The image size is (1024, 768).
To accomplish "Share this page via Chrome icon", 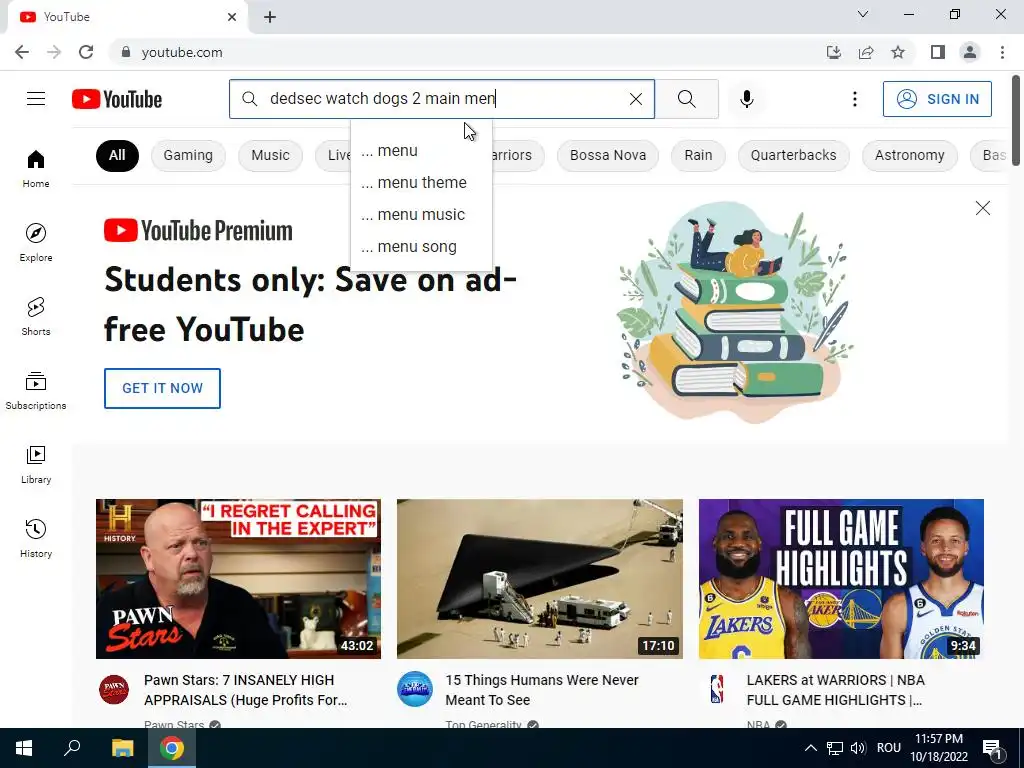I will pyautogui.click(x=866, y=52).
